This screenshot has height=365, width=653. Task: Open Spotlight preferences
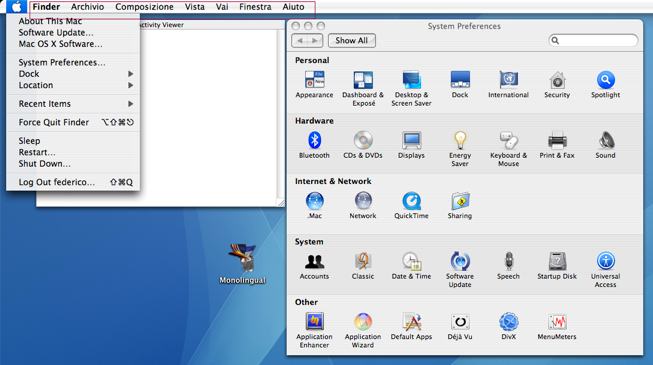[x=606, y=85]
